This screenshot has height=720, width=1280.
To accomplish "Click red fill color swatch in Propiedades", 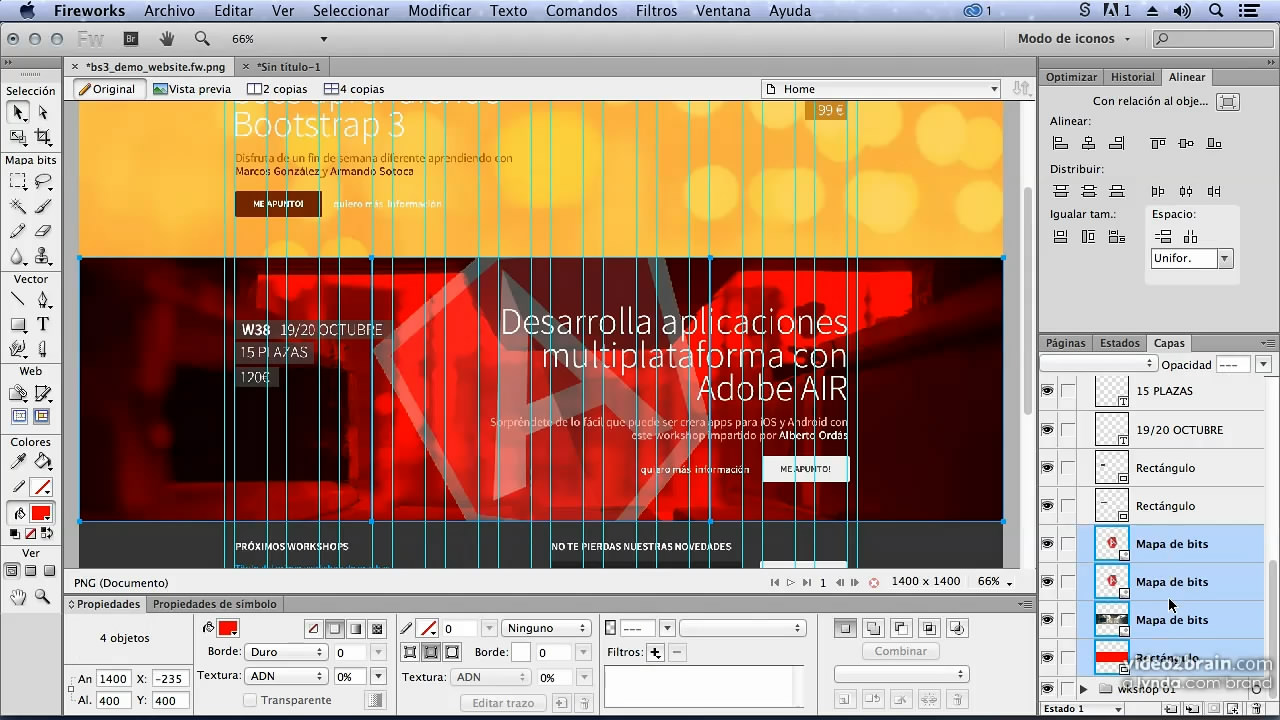I will 228,628.
